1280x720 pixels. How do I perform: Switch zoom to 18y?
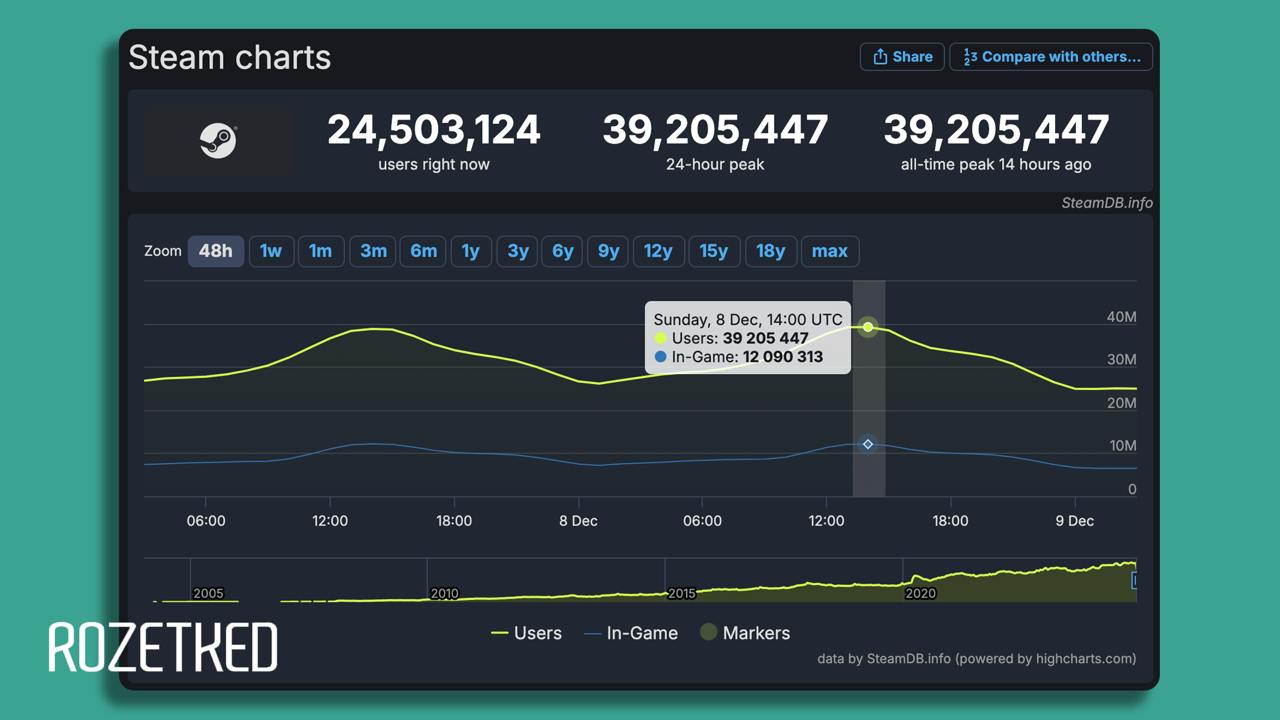[771, 251]
